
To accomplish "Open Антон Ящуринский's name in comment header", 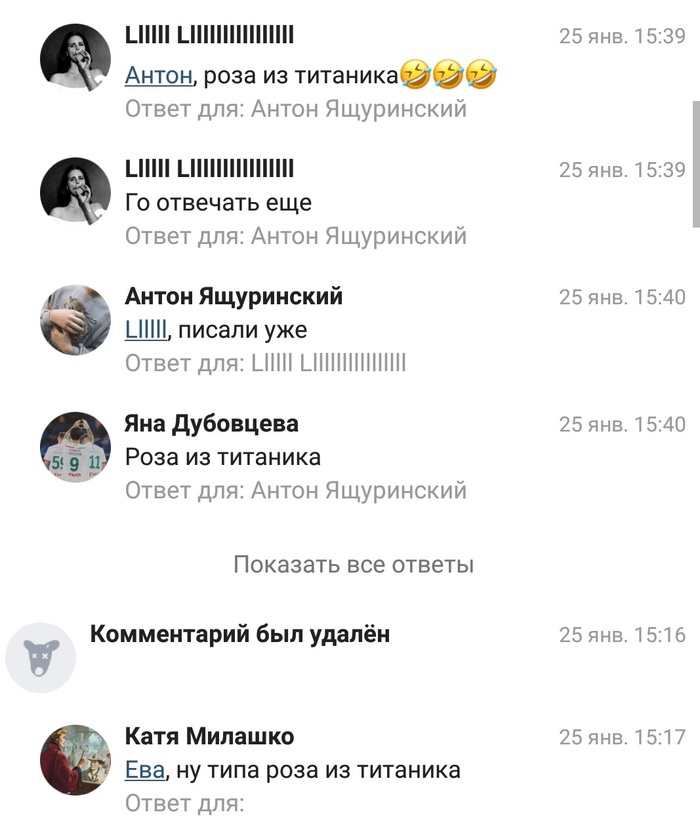I will click(234, 297).
